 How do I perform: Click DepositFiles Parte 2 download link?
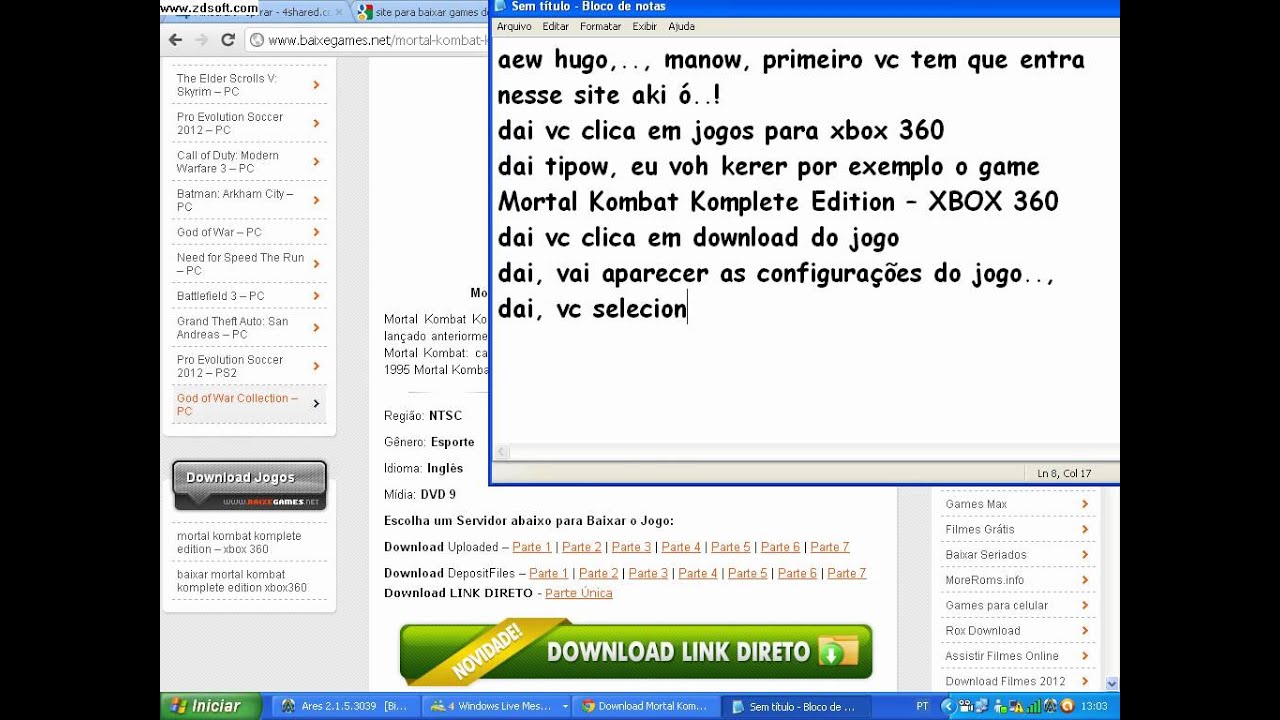click(x=598, y=573)
